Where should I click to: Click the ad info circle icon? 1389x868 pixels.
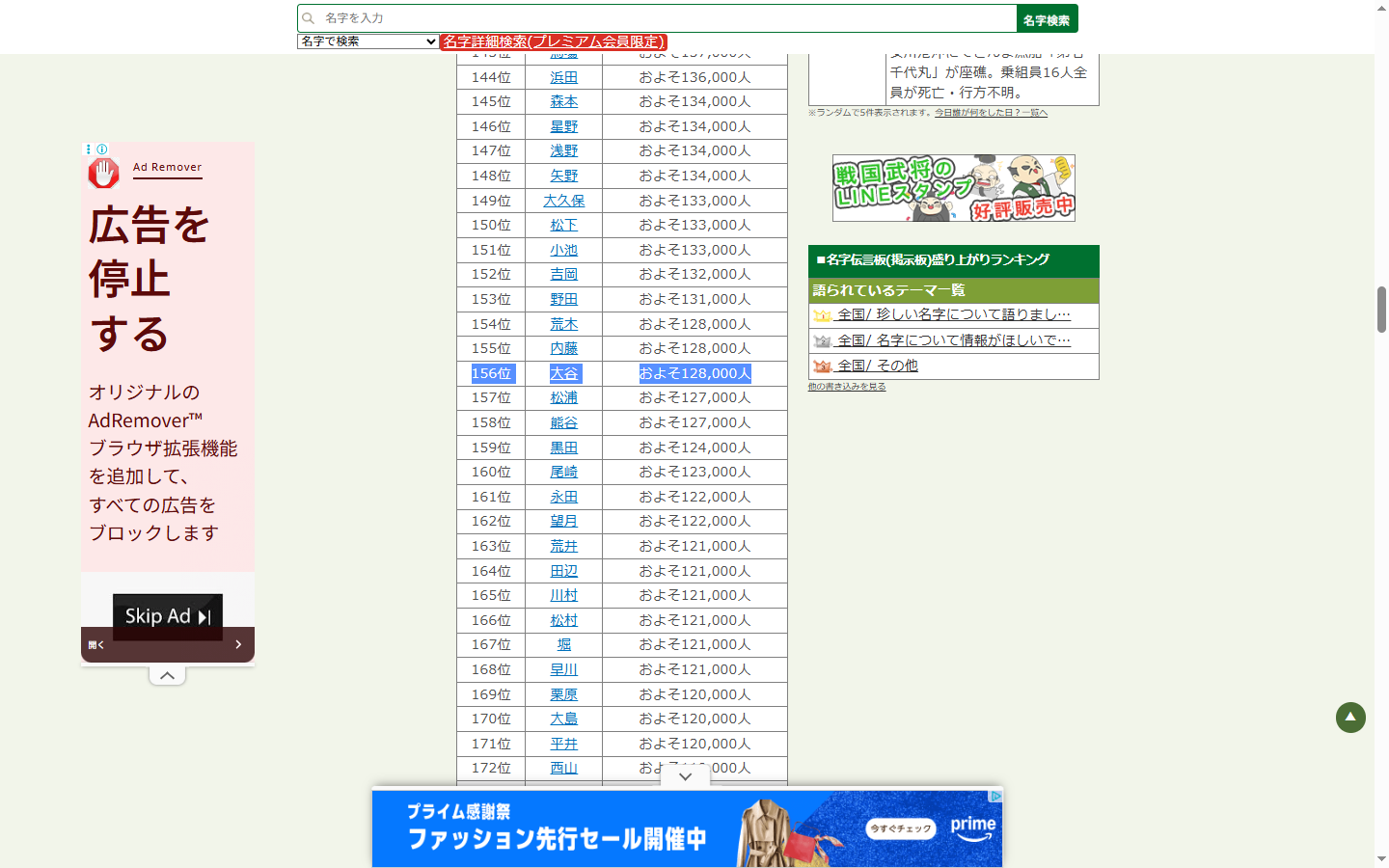pyautogui.click(x=102, y=149)
